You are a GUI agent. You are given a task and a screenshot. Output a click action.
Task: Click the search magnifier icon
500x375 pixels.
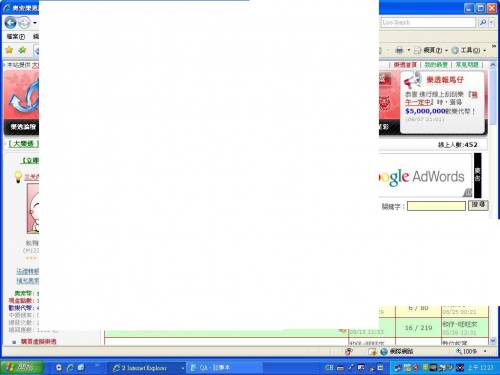click(x=483, y=22)
